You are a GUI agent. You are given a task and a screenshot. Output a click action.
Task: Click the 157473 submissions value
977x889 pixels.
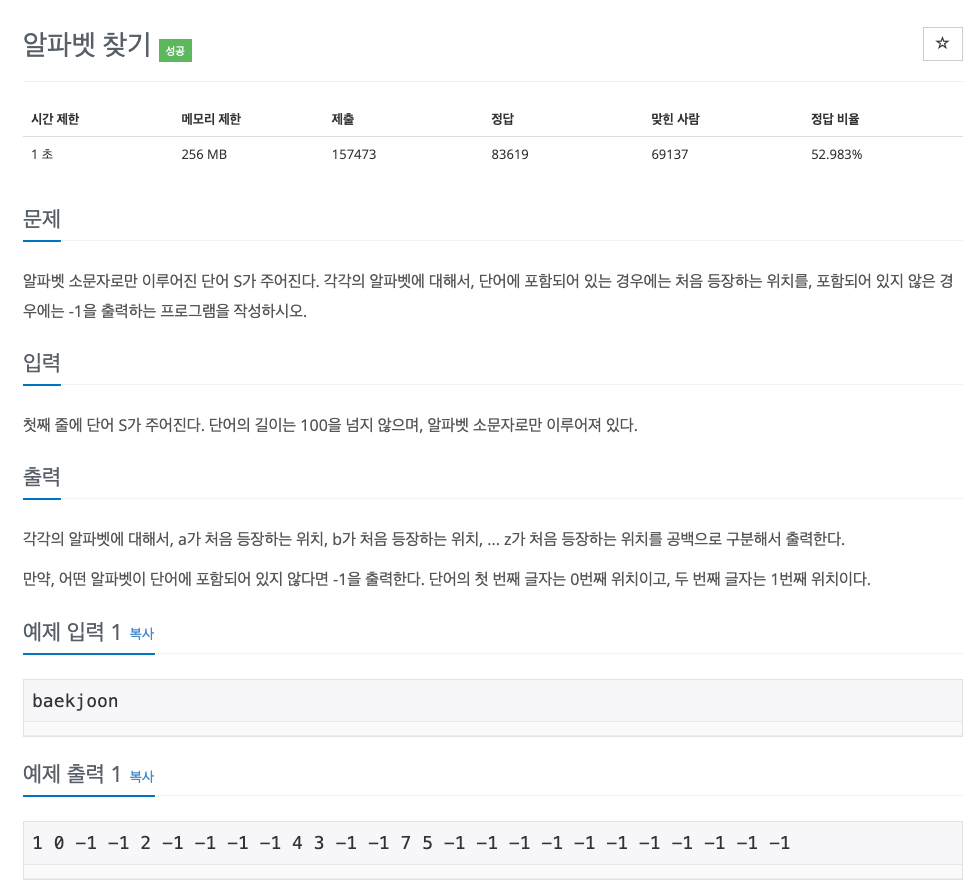coord(354,155)
